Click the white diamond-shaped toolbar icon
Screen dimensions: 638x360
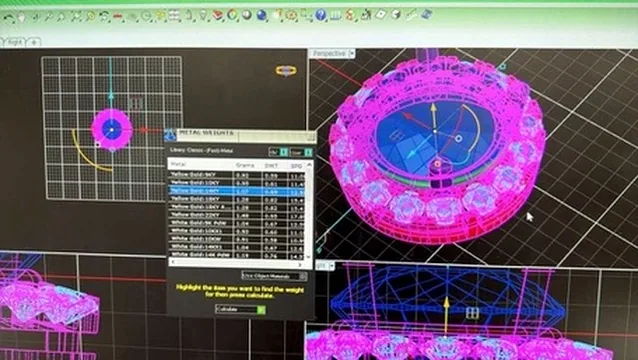click(x=381, y=15)
